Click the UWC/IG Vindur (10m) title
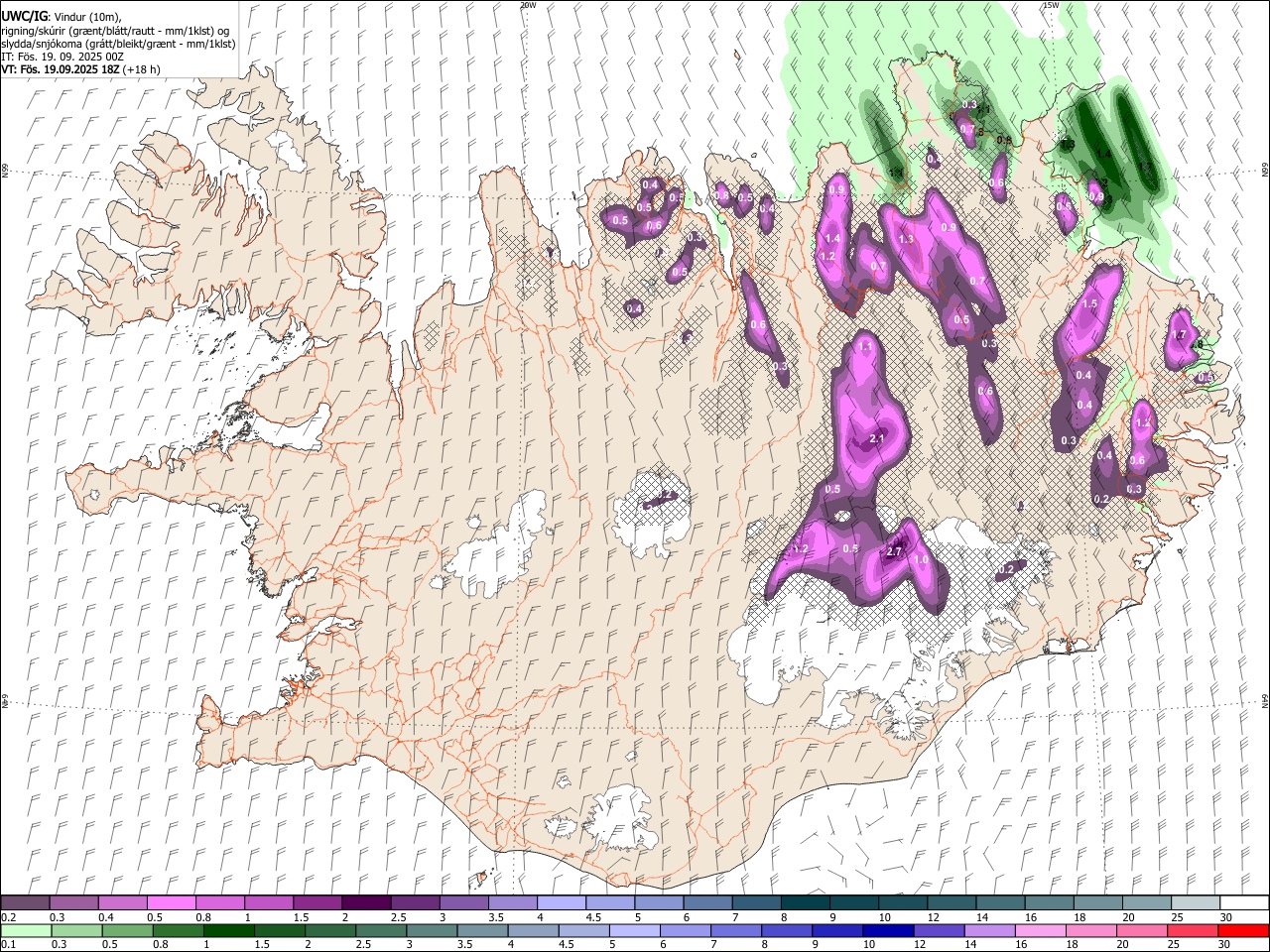 click(61, 17)
